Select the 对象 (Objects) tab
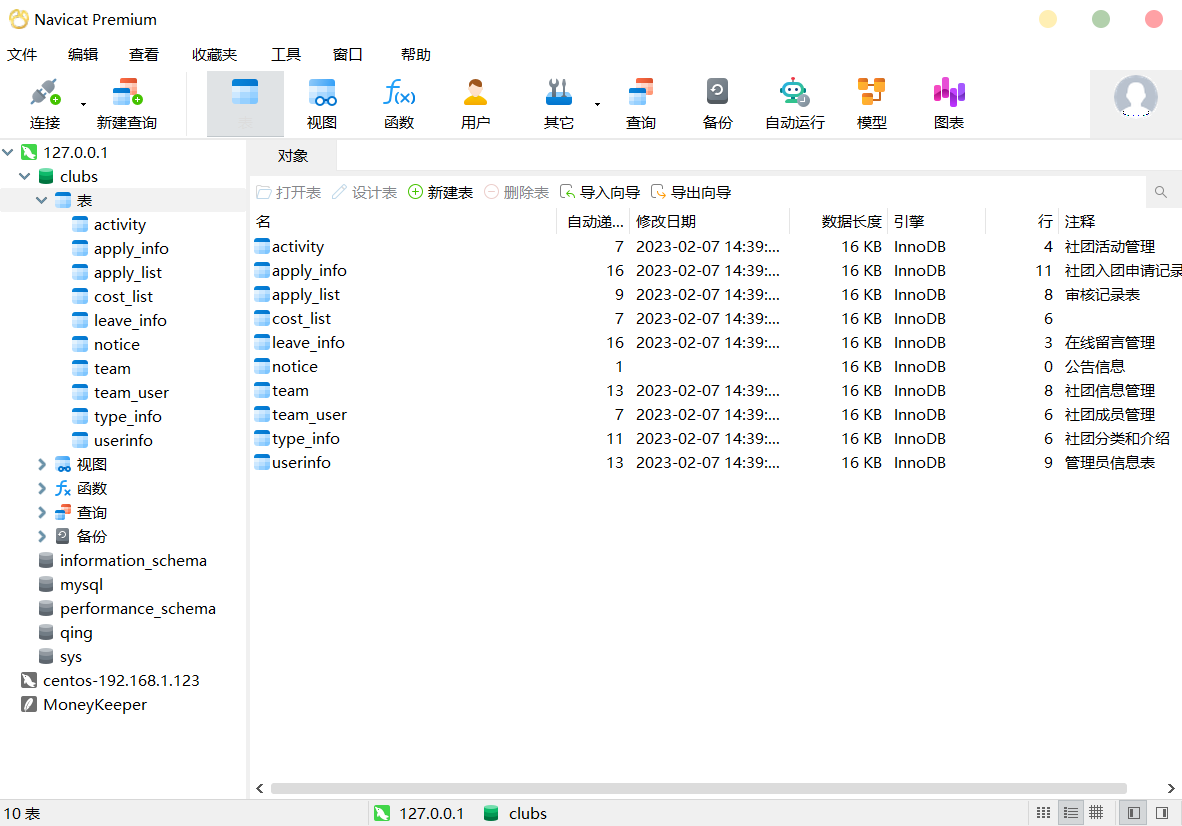Image resolution: width=1182 pixels, height=826 pixels. [292, 156]
